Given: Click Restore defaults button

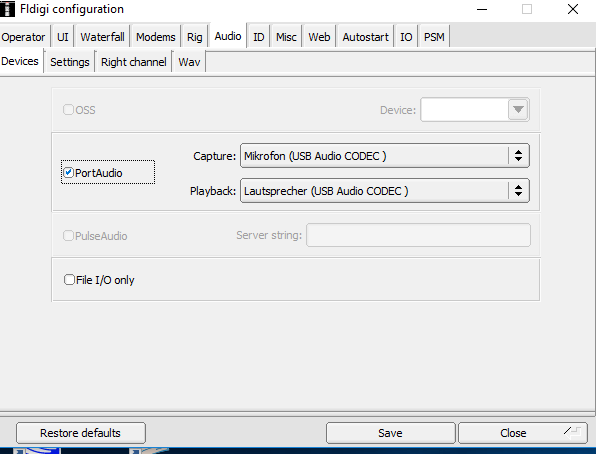Looking at the screenshot, I should (81, 433).
